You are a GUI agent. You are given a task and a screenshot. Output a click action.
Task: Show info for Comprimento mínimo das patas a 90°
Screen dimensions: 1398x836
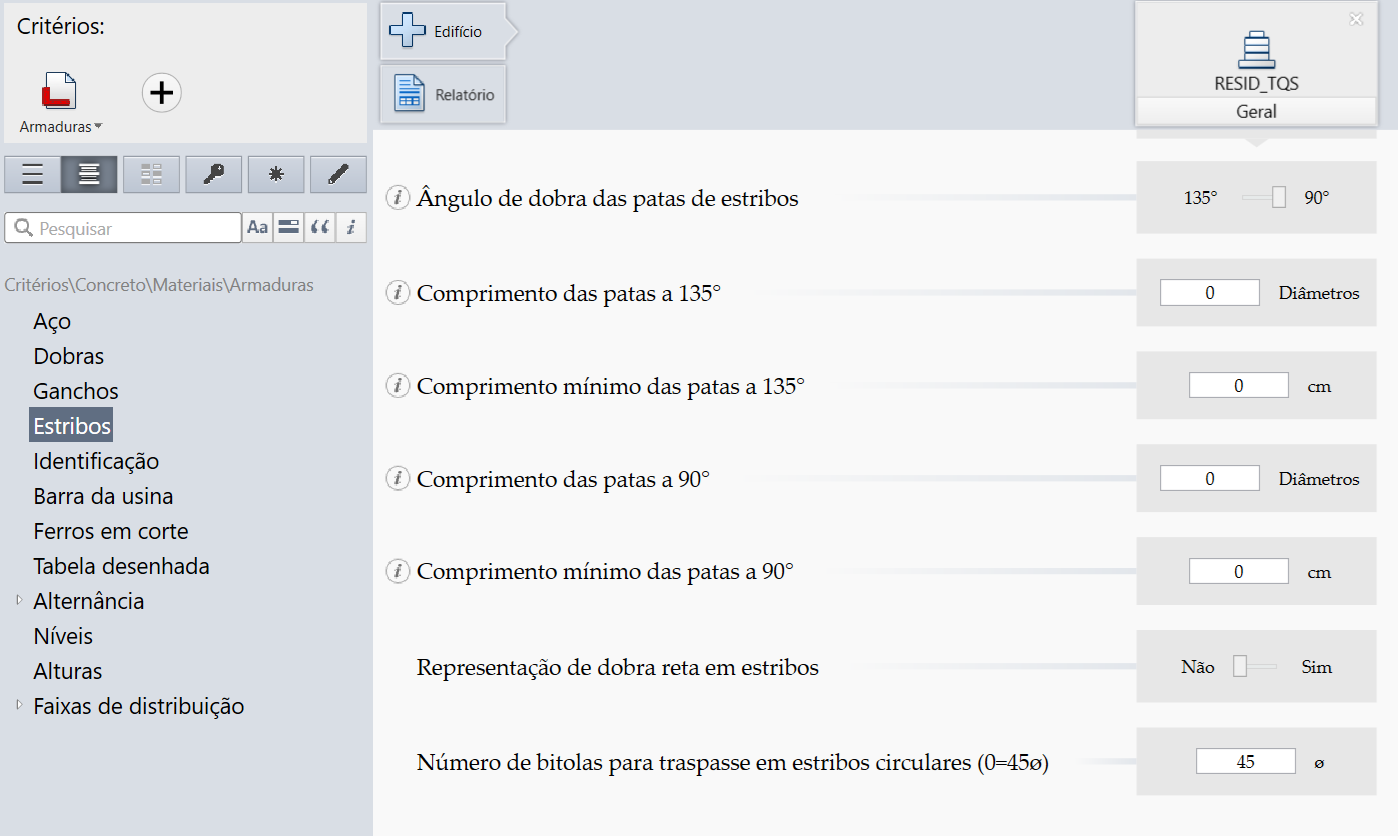[398, 572]
